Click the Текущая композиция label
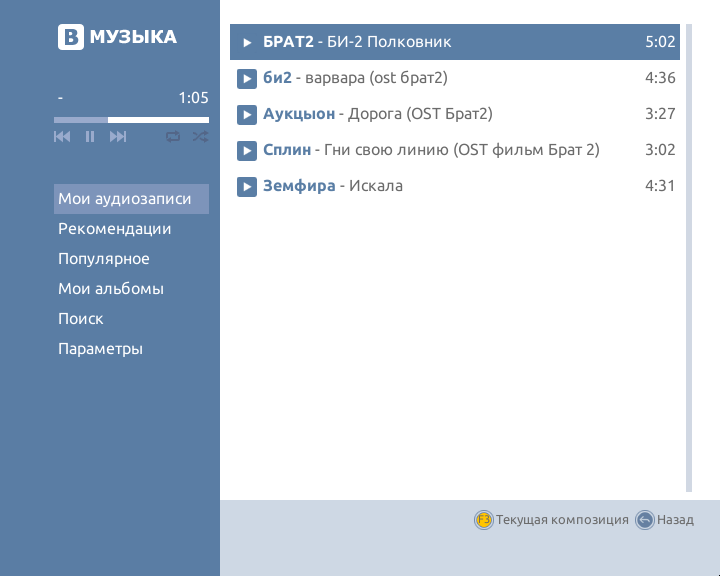Image resolution: width=720 pixels, height=576 pixels. 562,520
